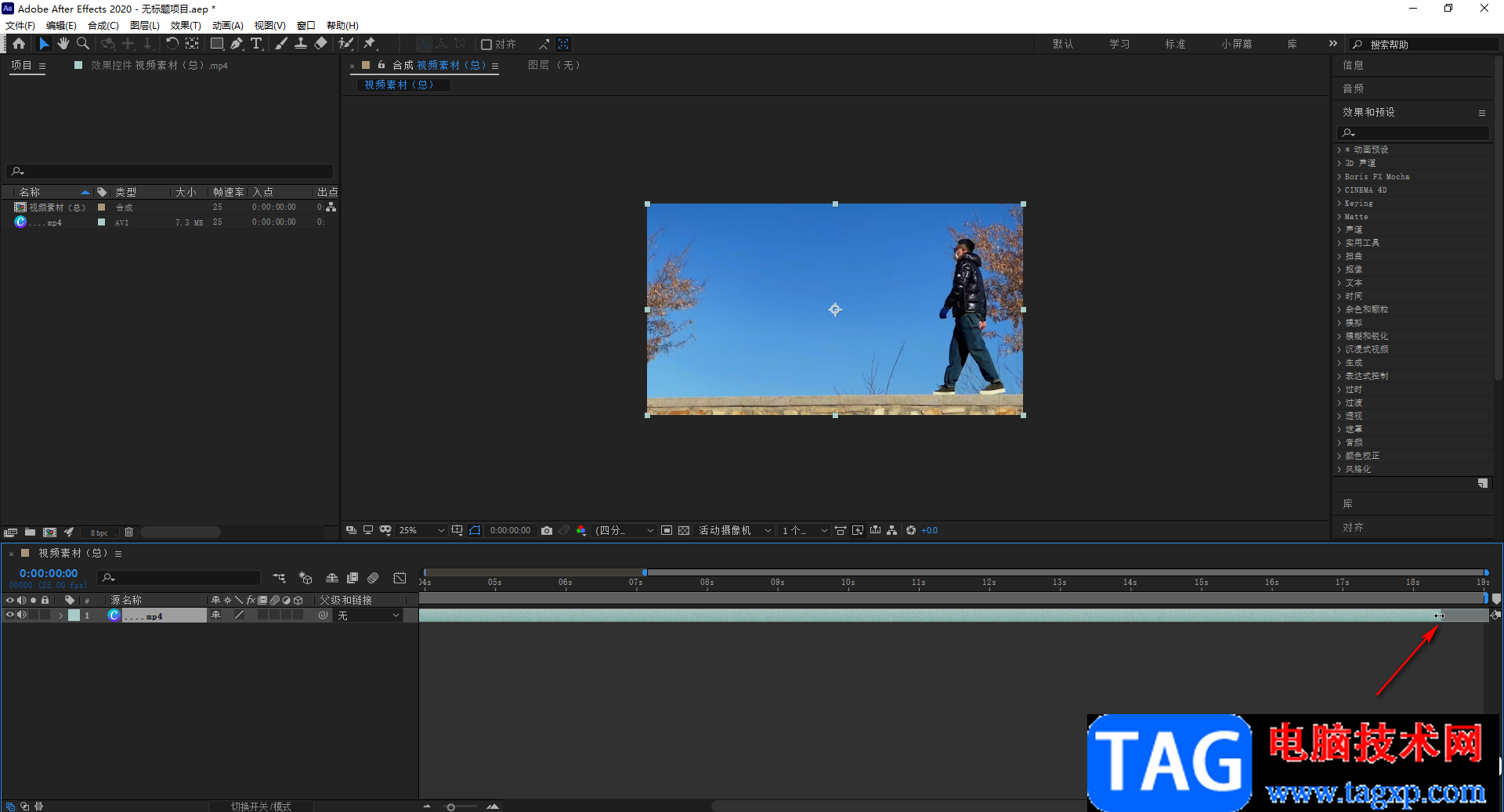Select the Puppet Pin tool
Screen dimensions: 1504x812
[x=370, y=44]
